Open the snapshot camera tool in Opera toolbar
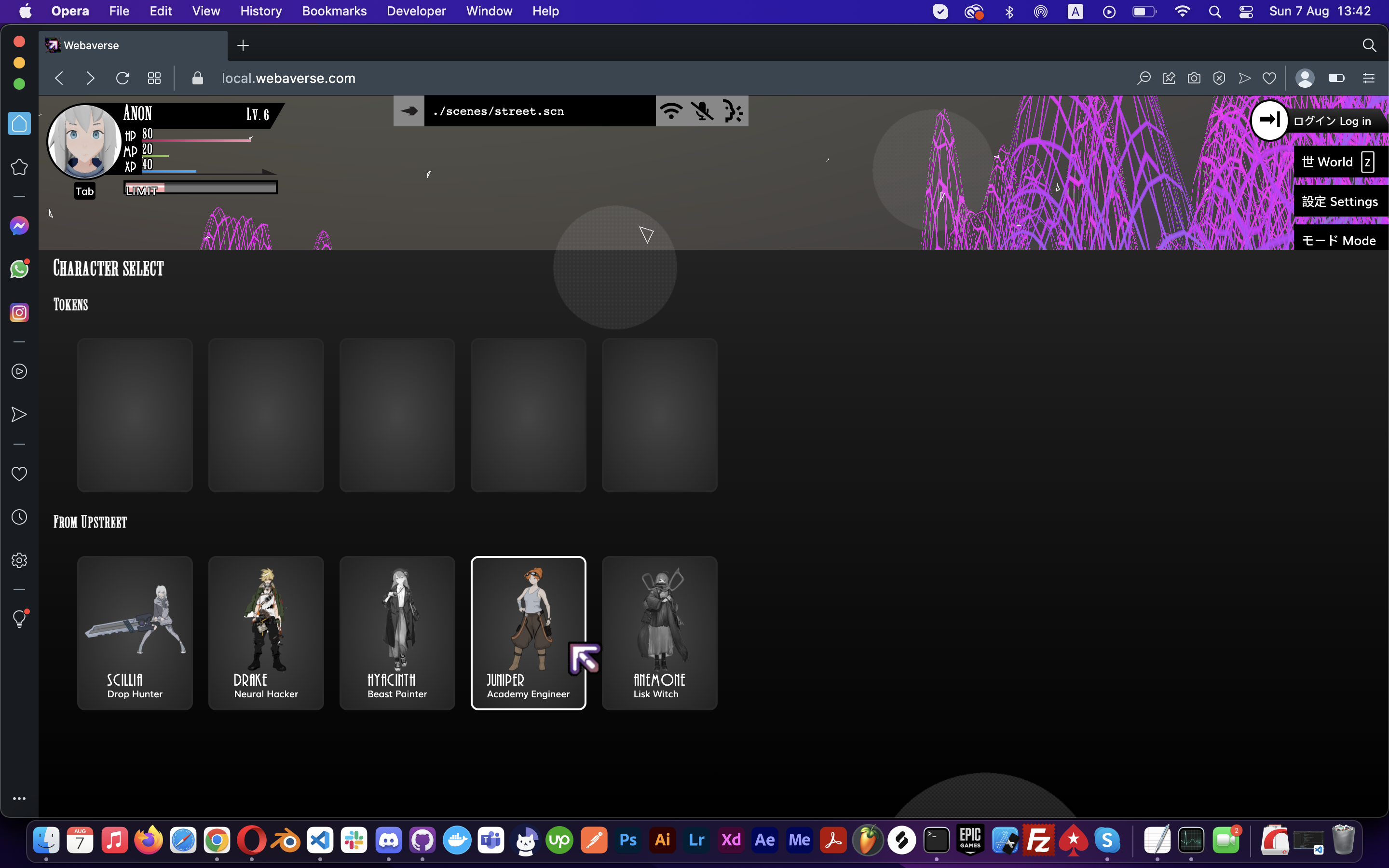 1194,78
